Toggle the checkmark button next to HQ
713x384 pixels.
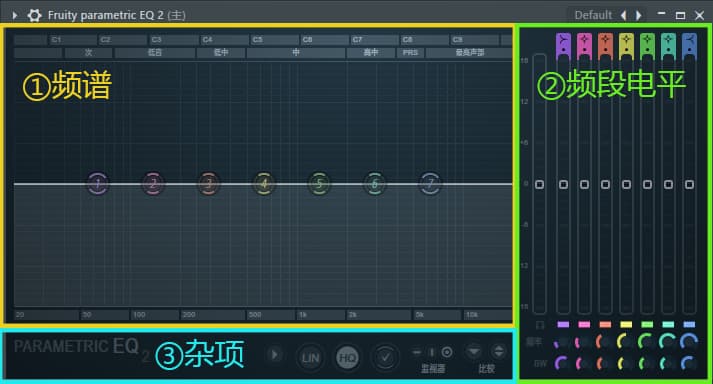(385, 358)
